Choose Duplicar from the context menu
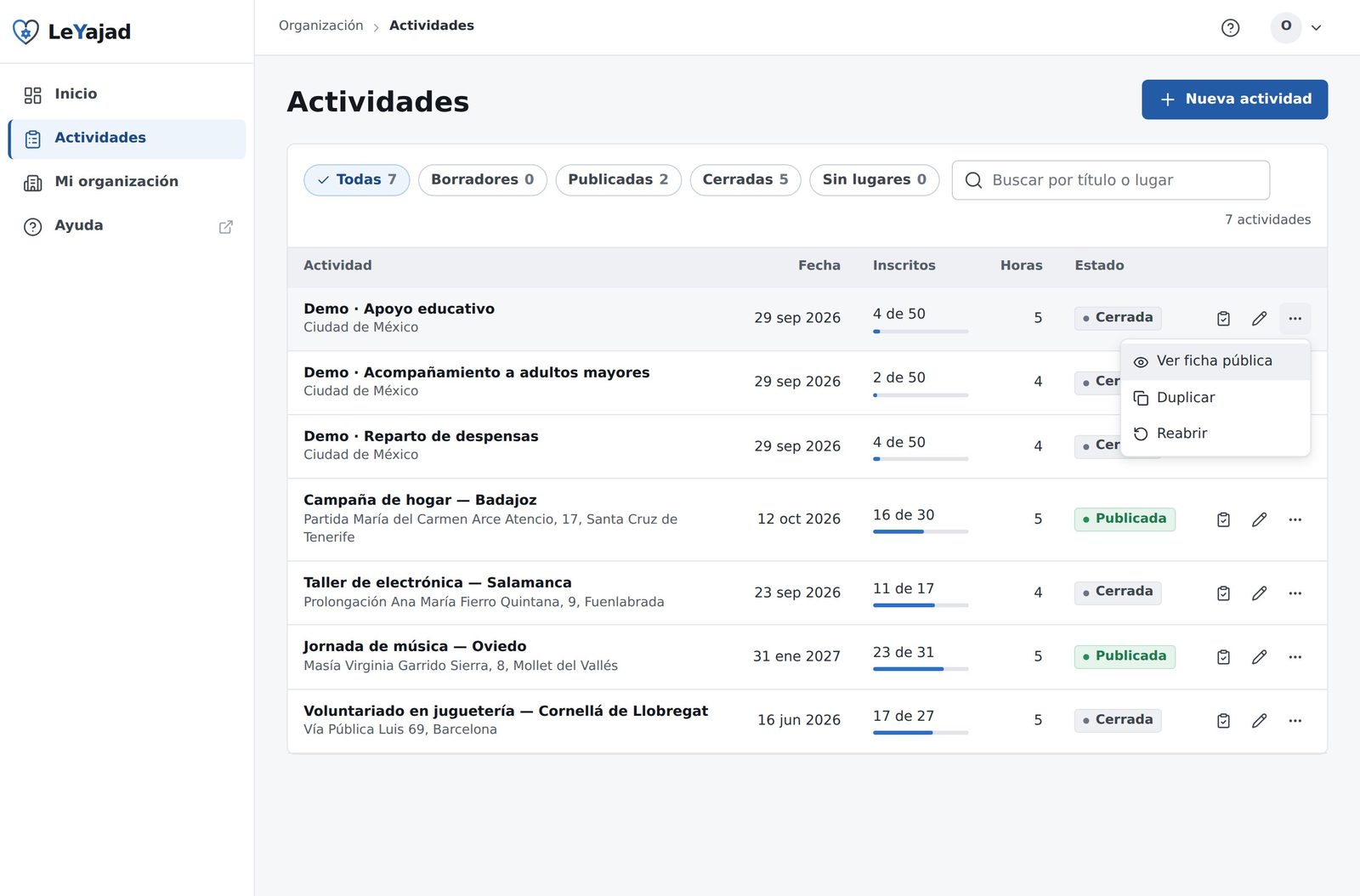Viewport: 1360px width, 896px height. (x=1215, y=398)
